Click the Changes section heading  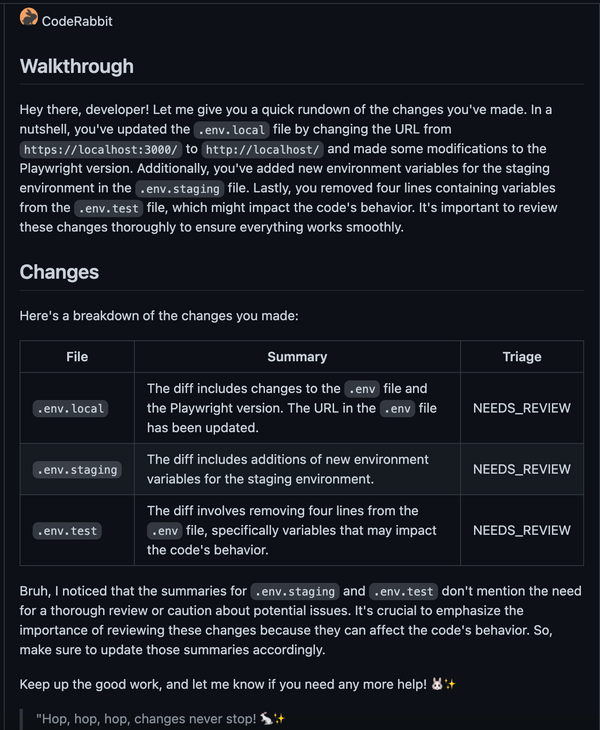tap(59, 272)
